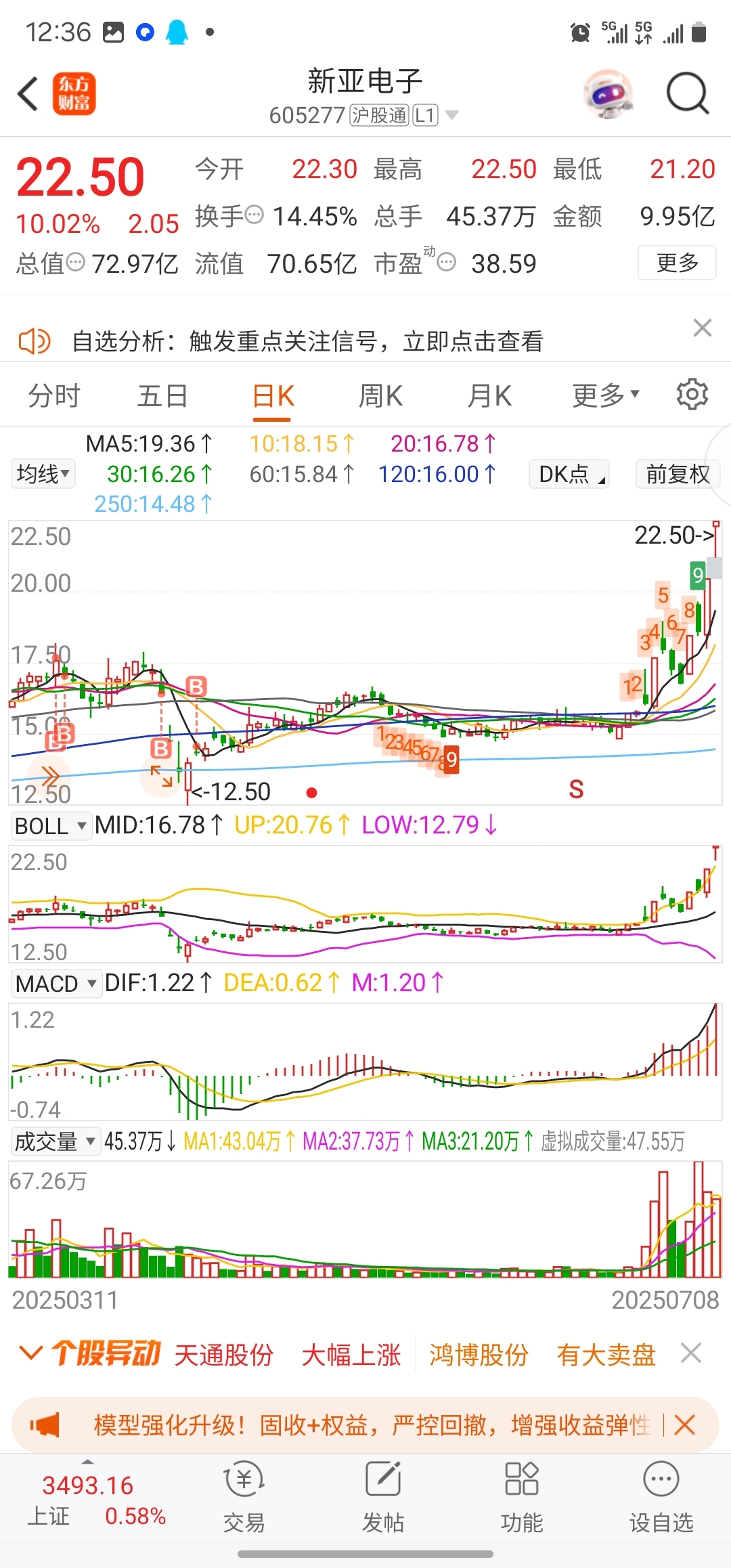
Task: Change the 前复权 adjustment option
Action: click(678, 473)
